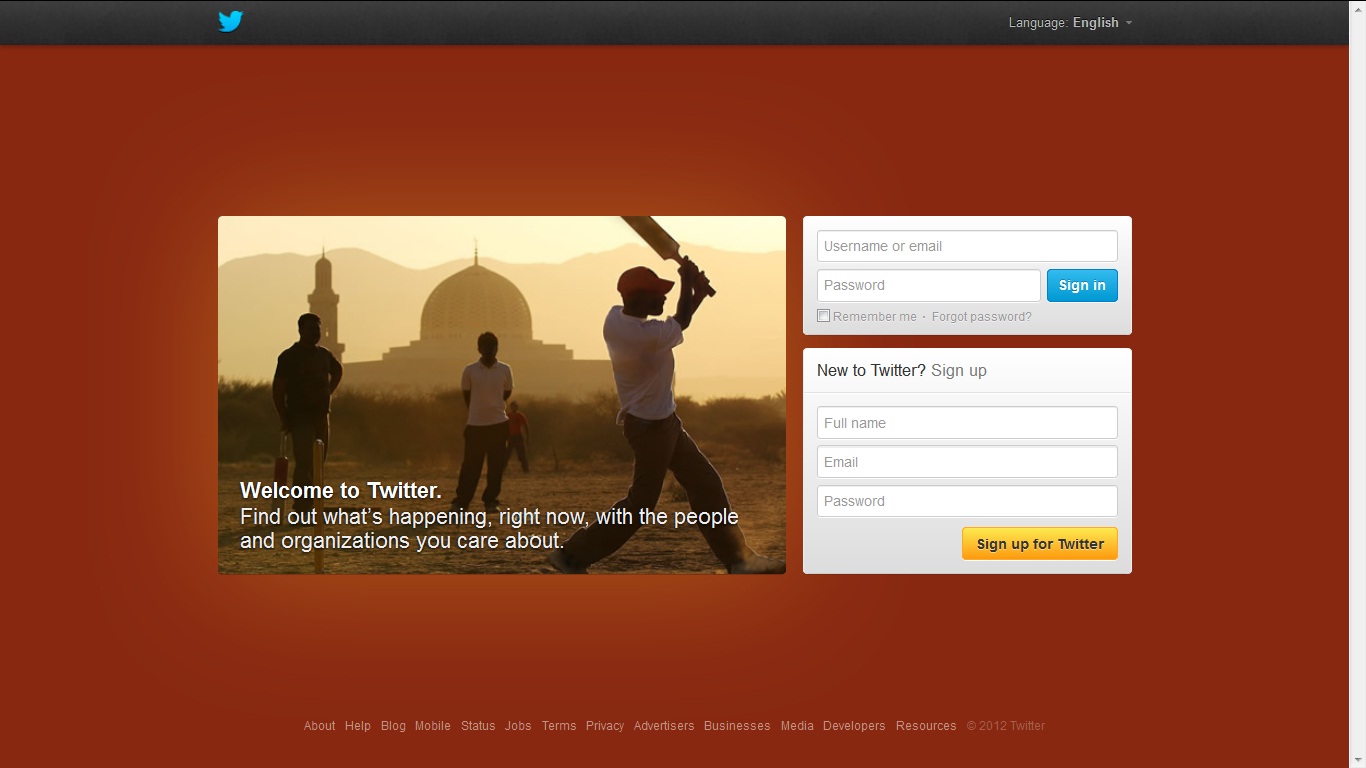Focus the signup Email field
The width and height of the screenshot is (1366, 768).
tap(967, 462)
